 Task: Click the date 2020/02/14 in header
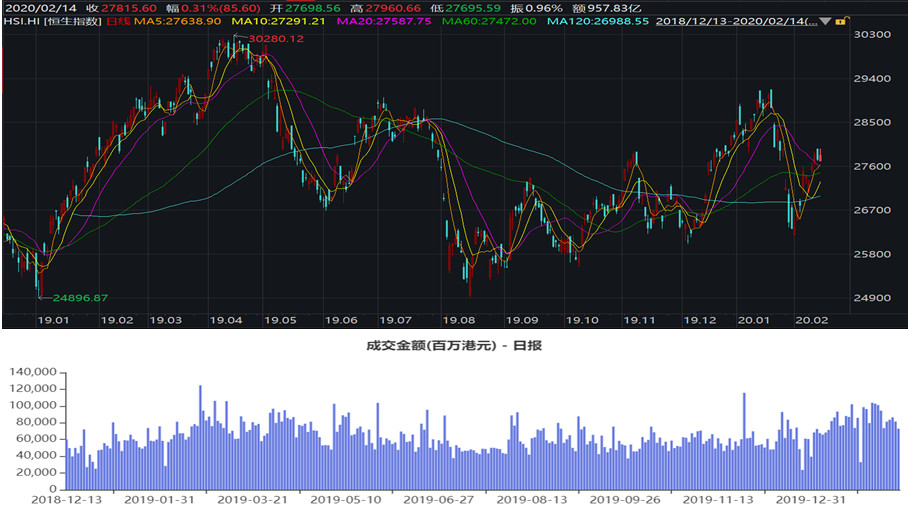pyautogui.click(x=41, y=8)
